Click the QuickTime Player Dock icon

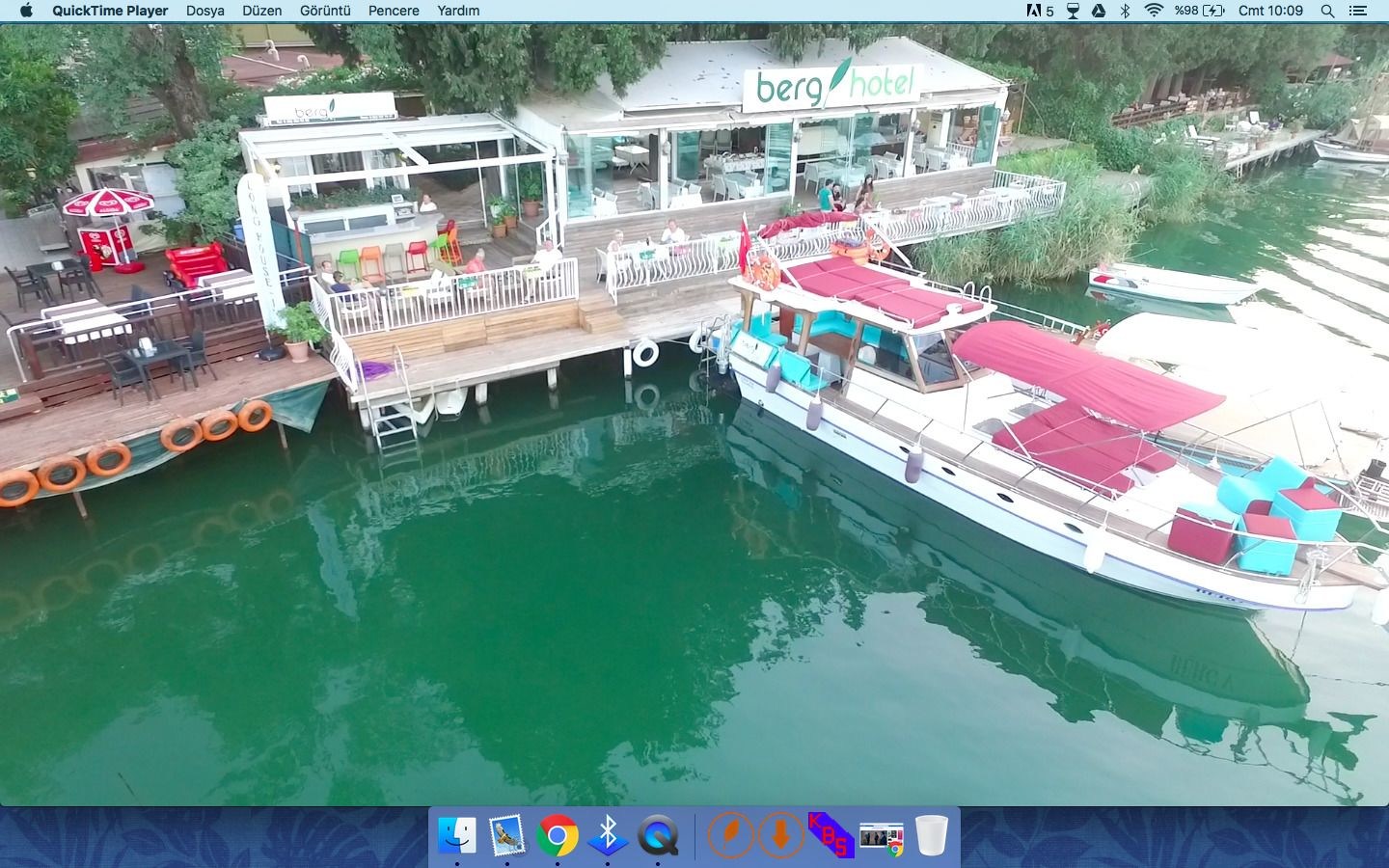click(658, 835)
